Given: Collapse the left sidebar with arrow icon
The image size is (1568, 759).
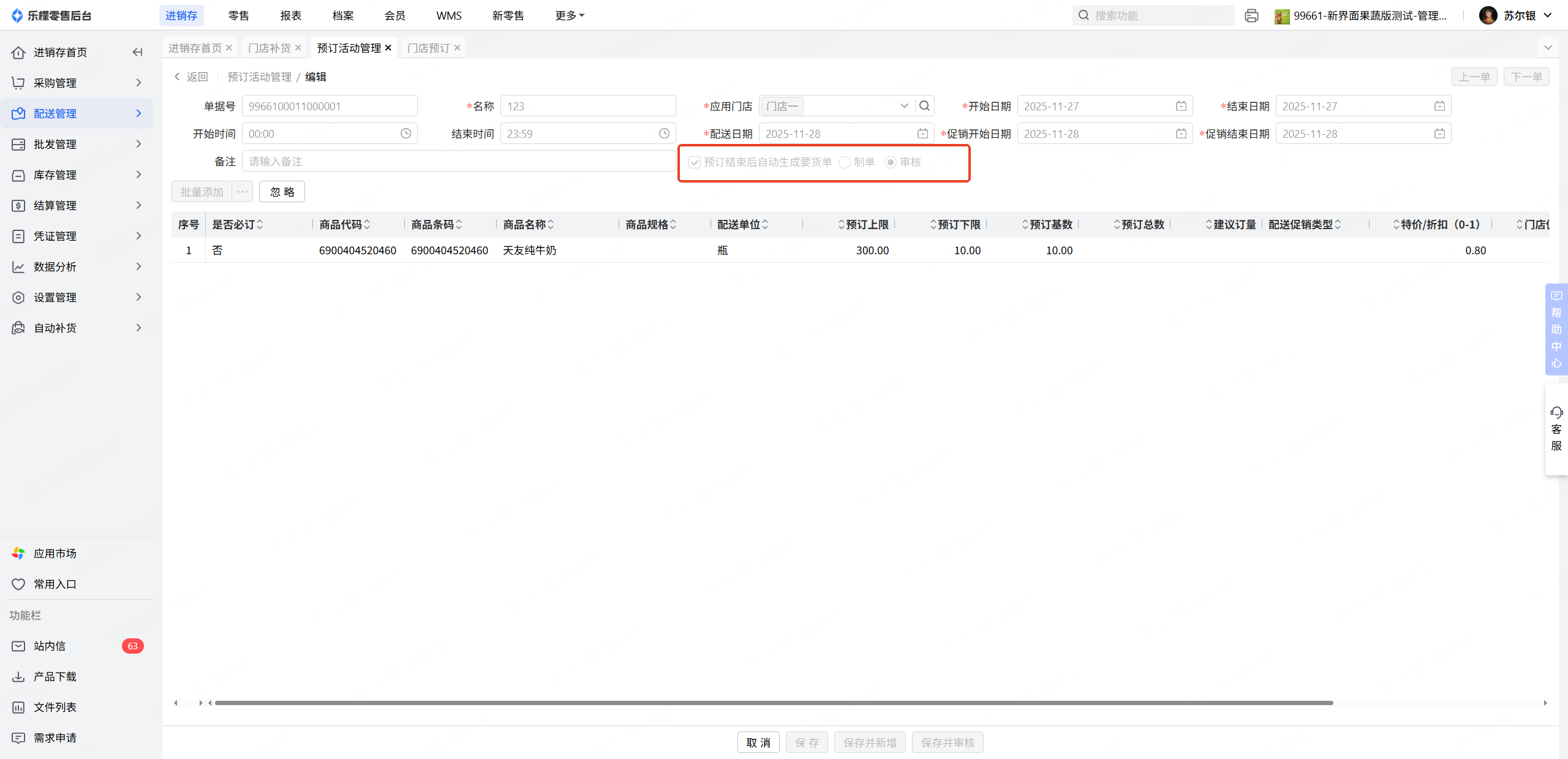Looking at the screenshot, I should tap(138, 52).
